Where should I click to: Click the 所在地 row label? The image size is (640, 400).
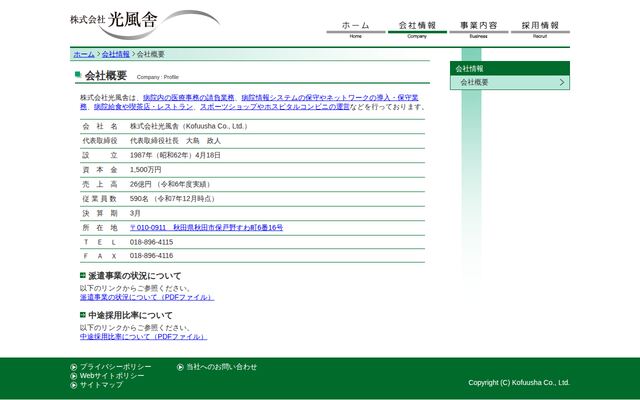pos(100,228)
